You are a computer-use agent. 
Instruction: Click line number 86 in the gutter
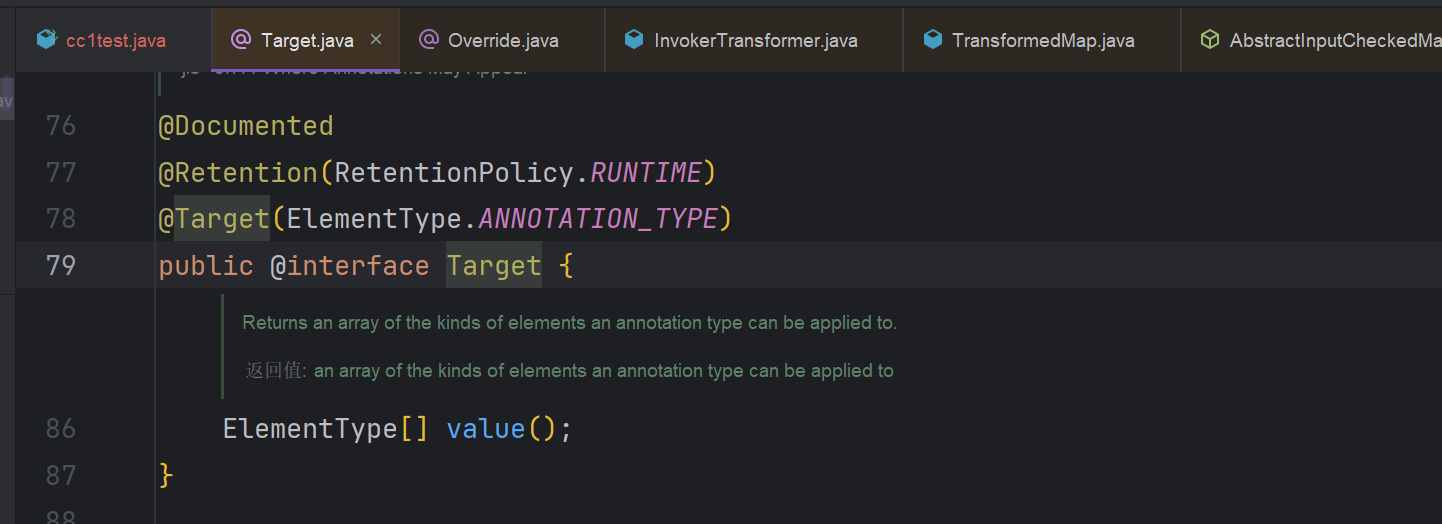[61, 429]
